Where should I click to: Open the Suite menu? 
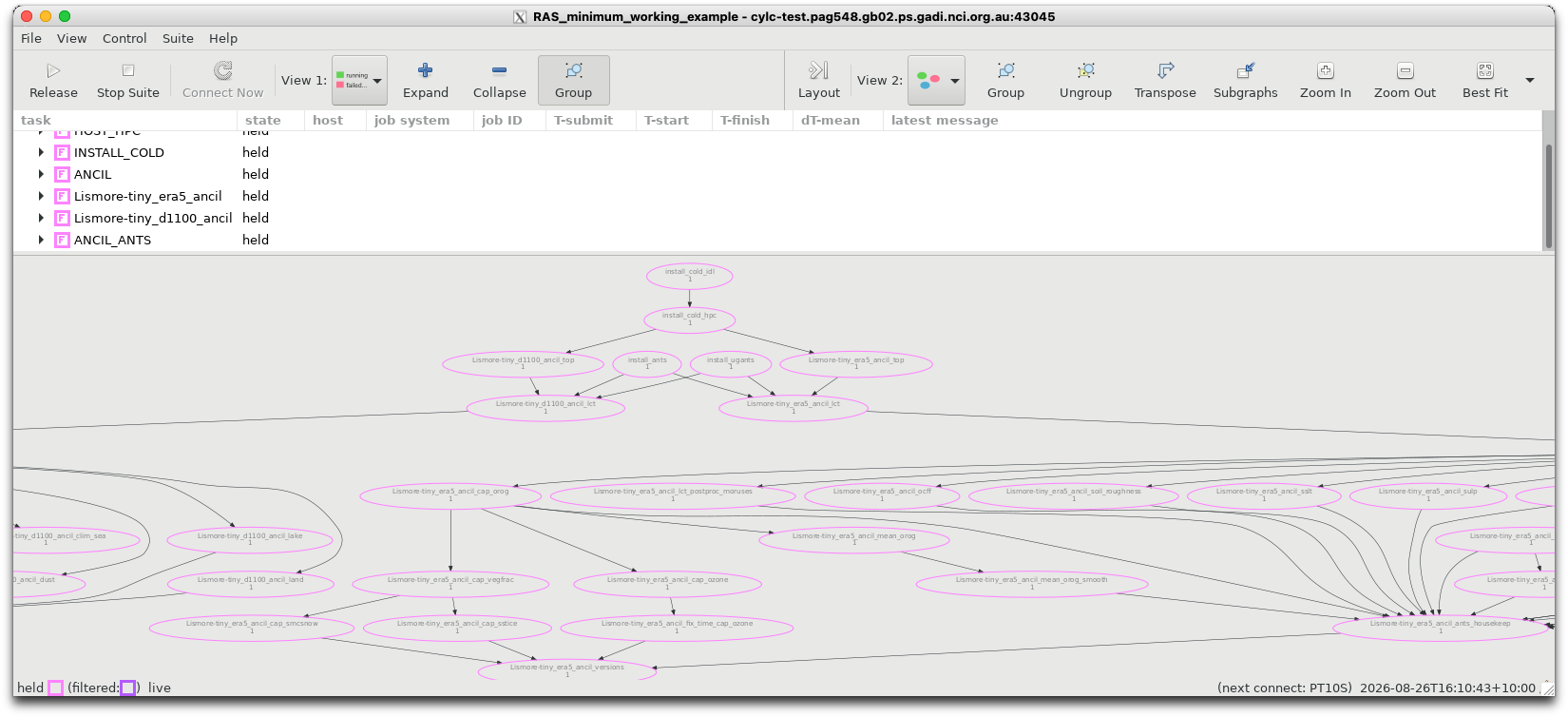point(178,38)
